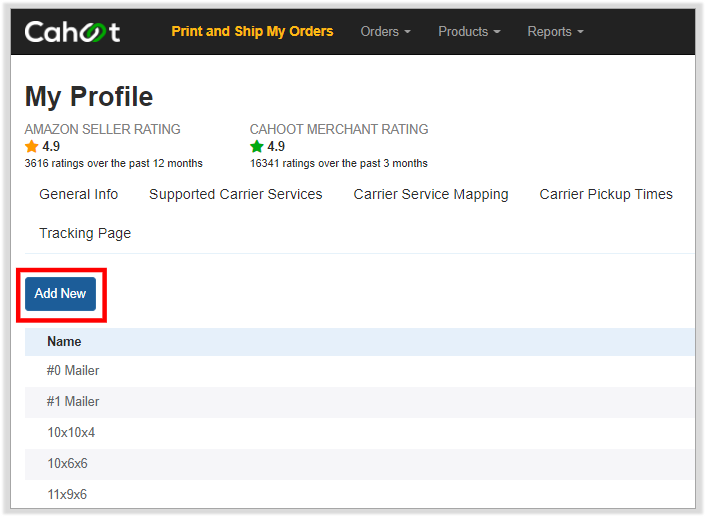This screenshot has width=706, height=517.
Task: Expand the Orders dropdown menu
Action: [385, 32]
